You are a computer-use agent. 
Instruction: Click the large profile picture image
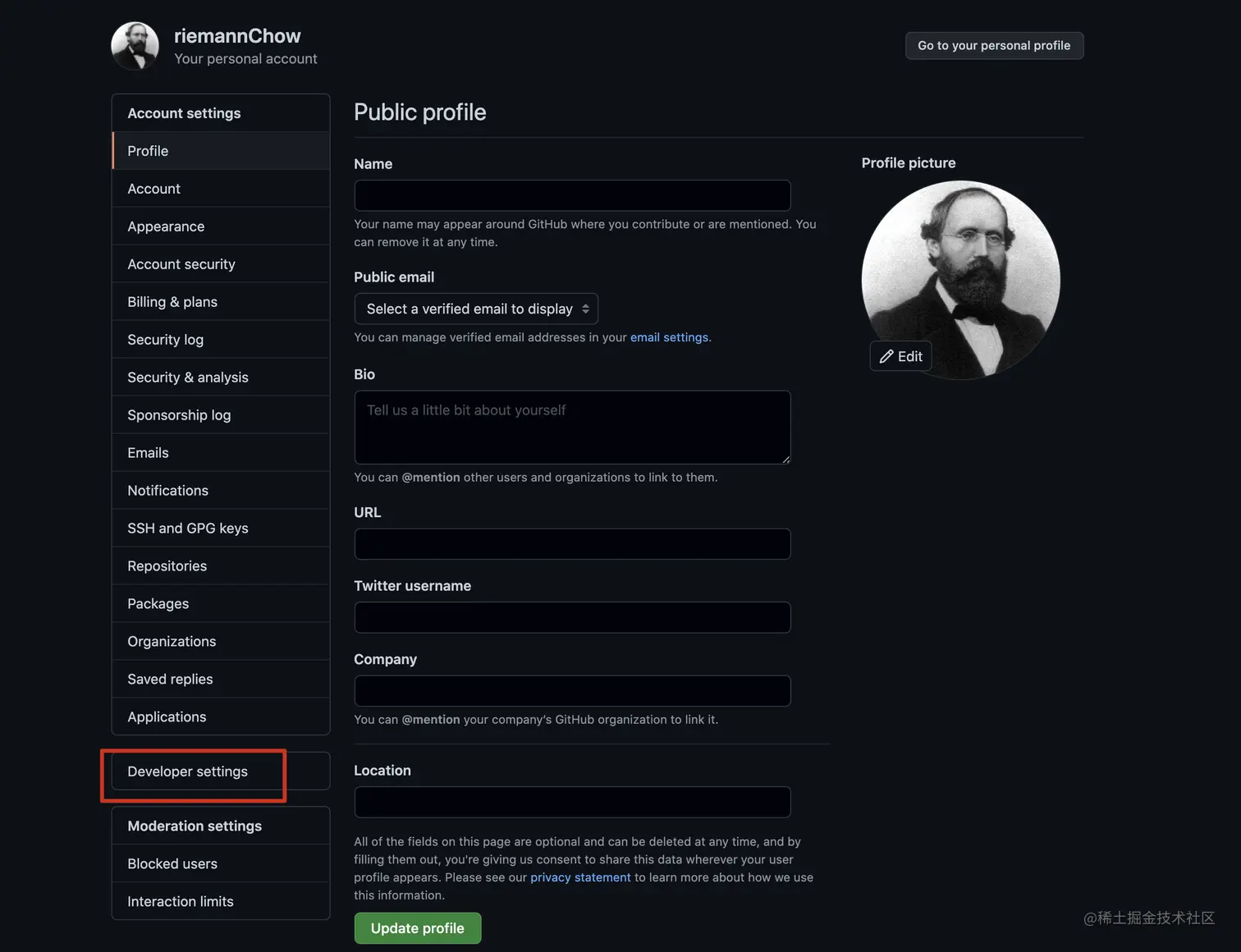960,280
